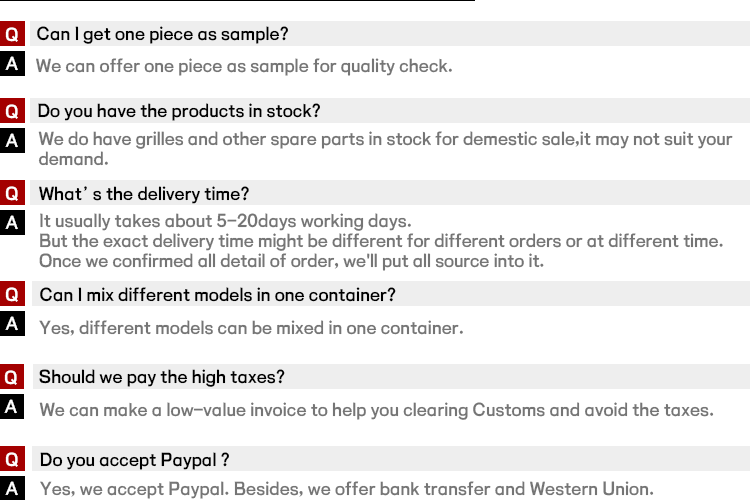Viewport: 750px width, 500px height.
Task: Expand 'Can I get one piece as sample?'
Action: tap(163, 34)
